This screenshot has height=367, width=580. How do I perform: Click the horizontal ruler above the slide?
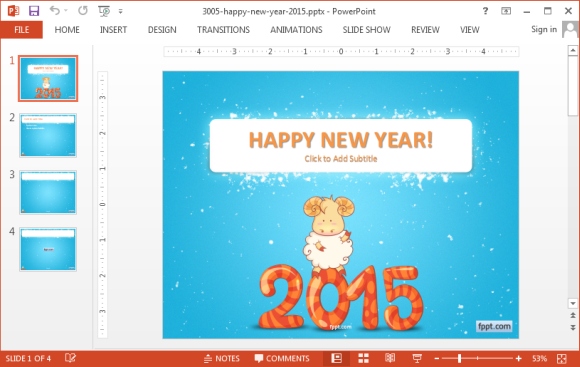click(x=341, y=51)
